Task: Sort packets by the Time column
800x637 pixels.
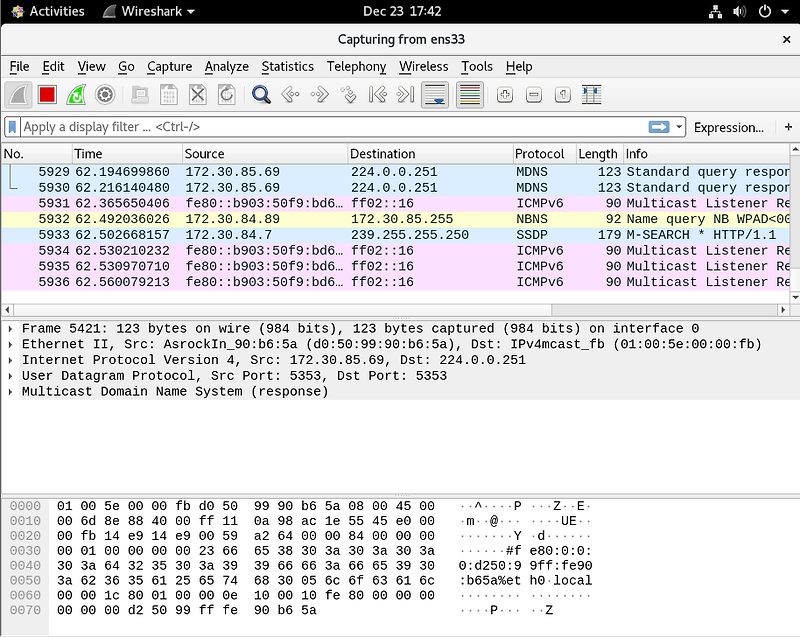Action: (x=127, y=154)
